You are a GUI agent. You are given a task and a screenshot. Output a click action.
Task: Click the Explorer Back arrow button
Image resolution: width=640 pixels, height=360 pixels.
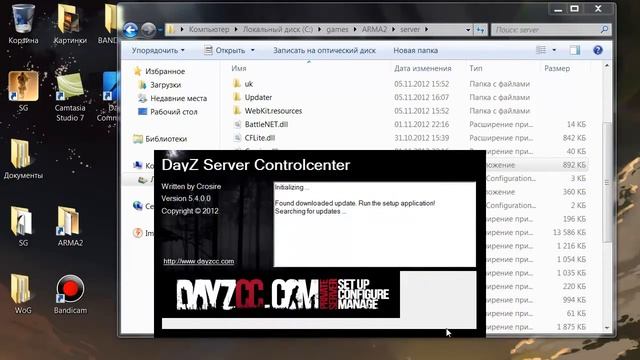(131, 29)
